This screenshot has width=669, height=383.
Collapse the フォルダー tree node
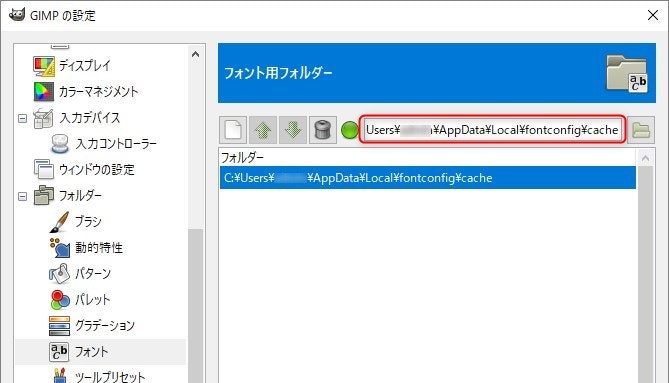pos(23,196)
